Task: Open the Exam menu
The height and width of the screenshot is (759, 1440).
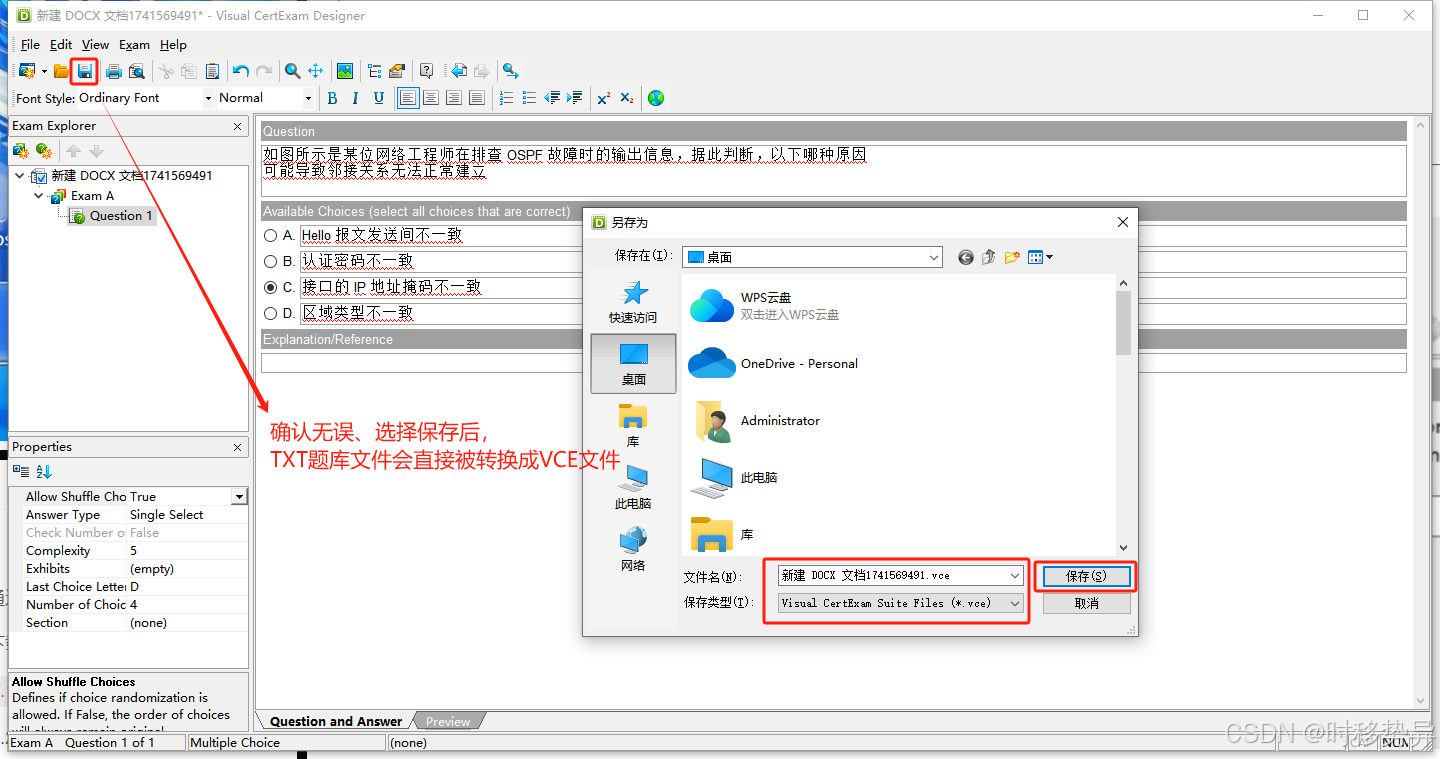Action: [134, 45]
